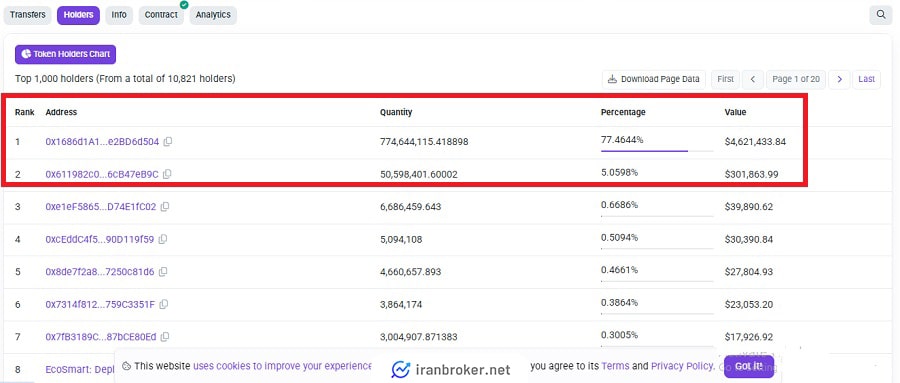Go to previous page chevron
The image size is (900, 383).
(x=752, y=79)
